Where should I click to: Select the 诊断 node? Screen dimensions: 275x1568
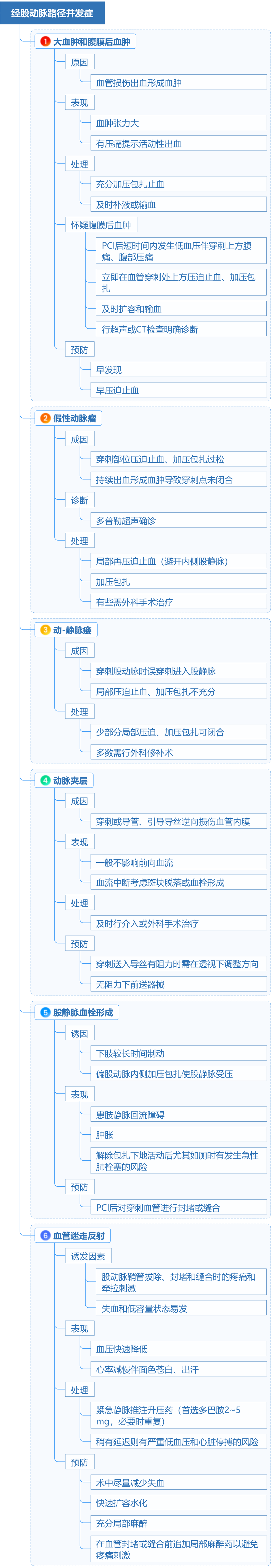pos(79,500)
